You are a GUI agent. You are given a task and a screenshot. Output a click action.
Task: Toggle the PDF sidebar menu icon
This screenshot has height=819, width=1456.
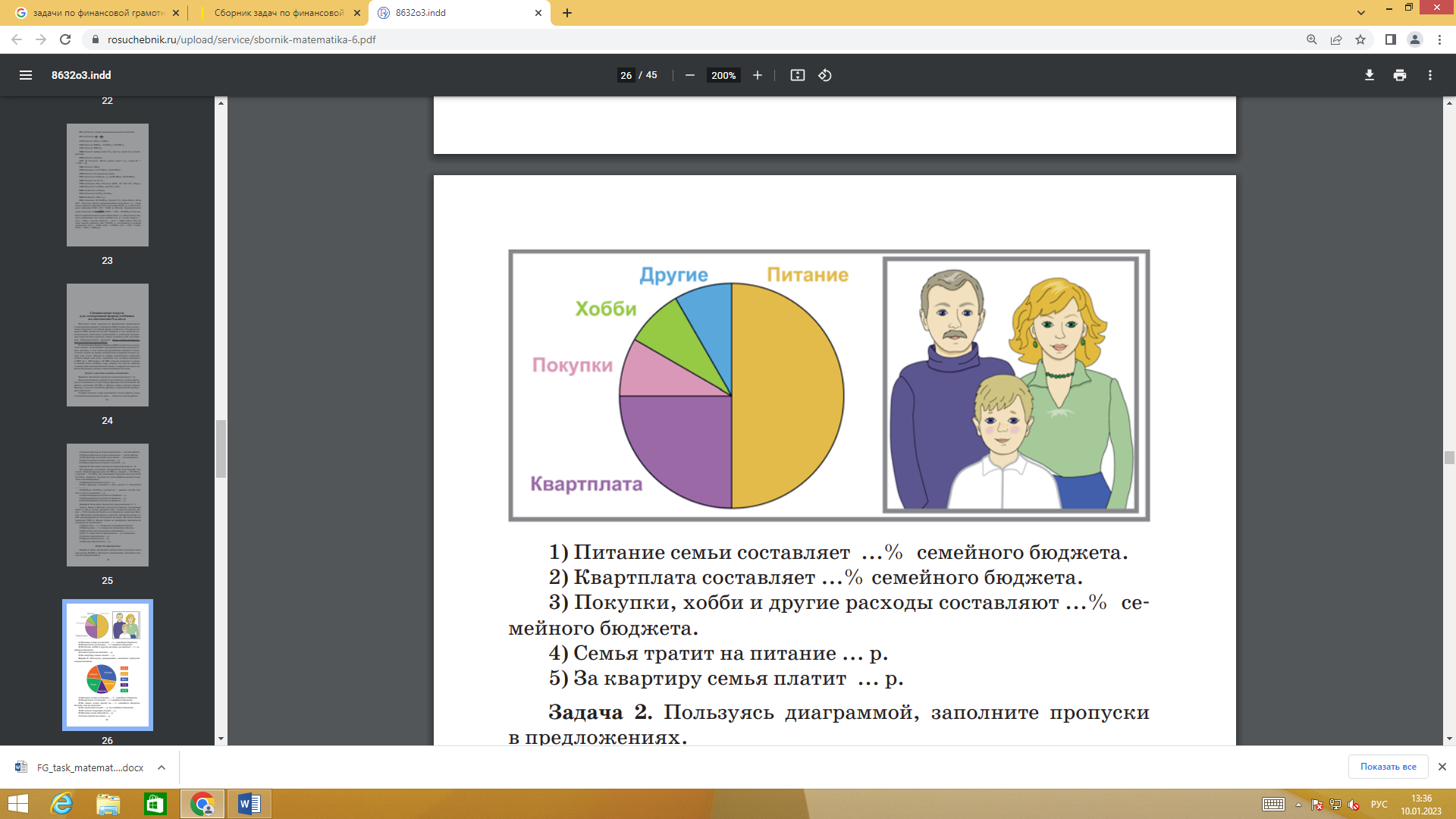coord(26,75)
